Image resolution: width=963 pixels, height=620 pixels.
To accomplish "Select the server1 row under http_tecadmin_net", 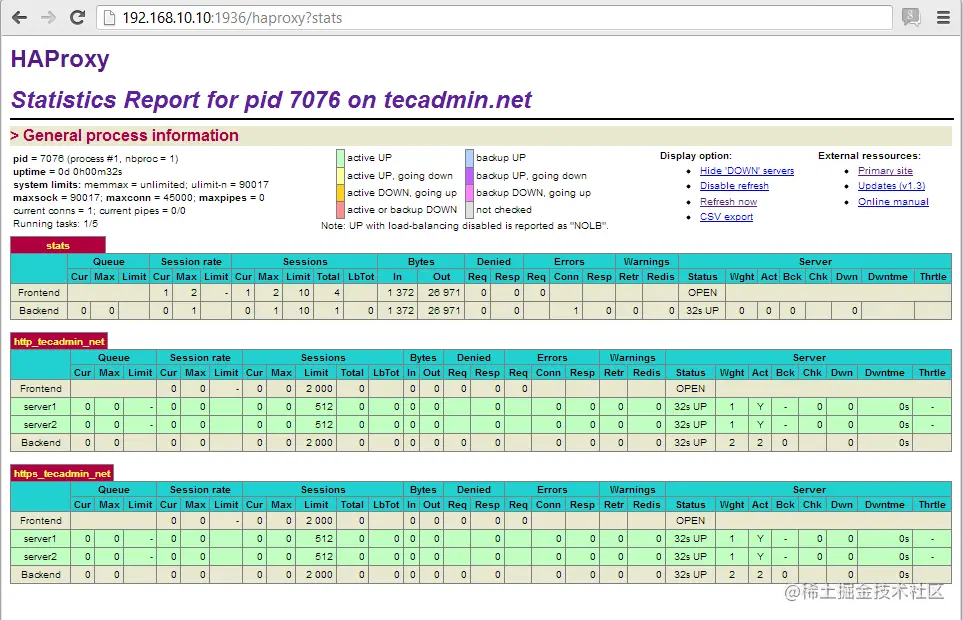I will point(38,407).
